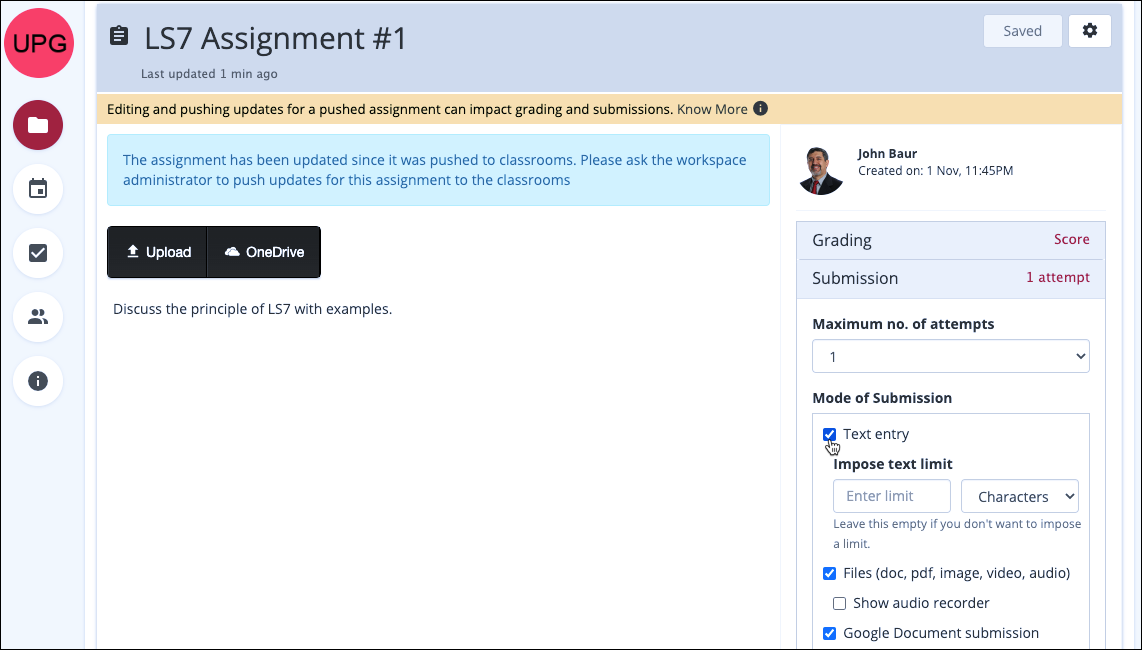This screenshot has height=650, width=1142.
Task: Open the people icon in the sidebar
Action: pos(38,317)
